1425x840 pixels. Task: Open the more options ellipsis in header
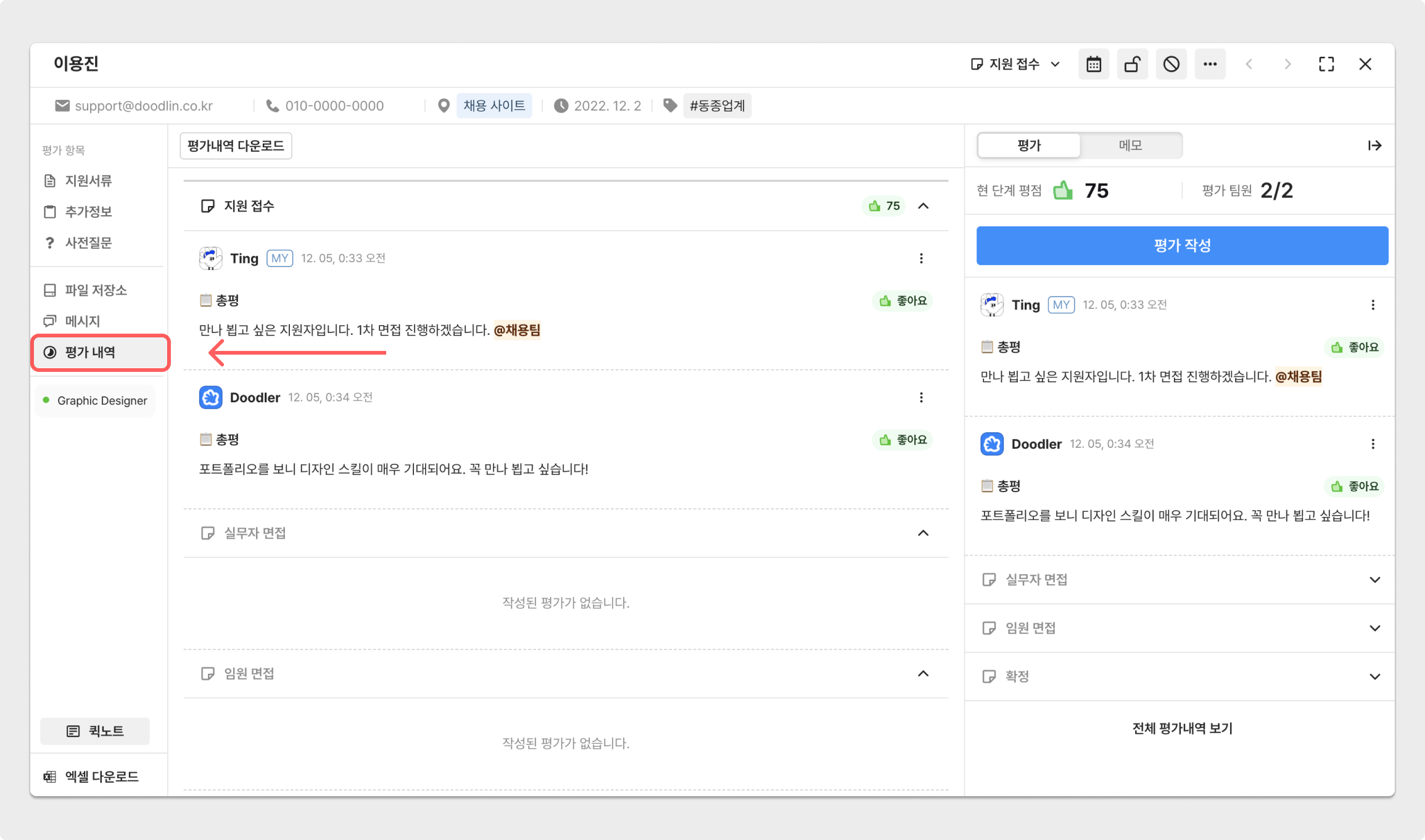point(1210,64)
